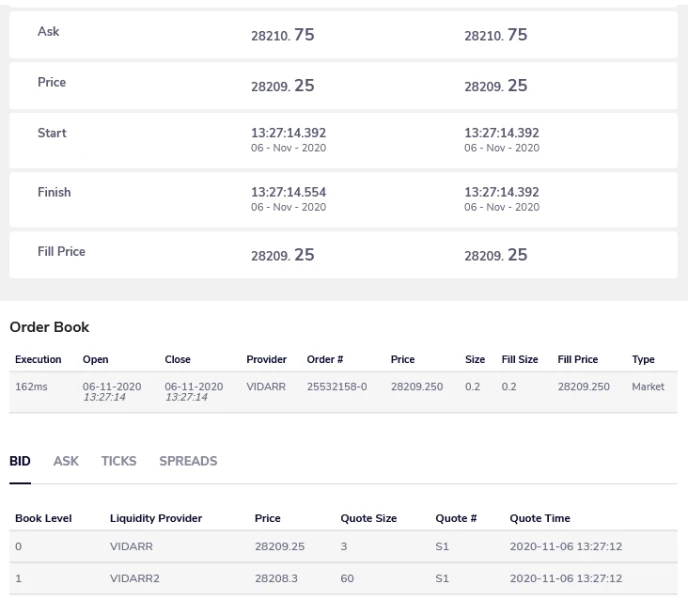
Task: Click the Provider column header in Order Book
Action: tap(266, 359)
